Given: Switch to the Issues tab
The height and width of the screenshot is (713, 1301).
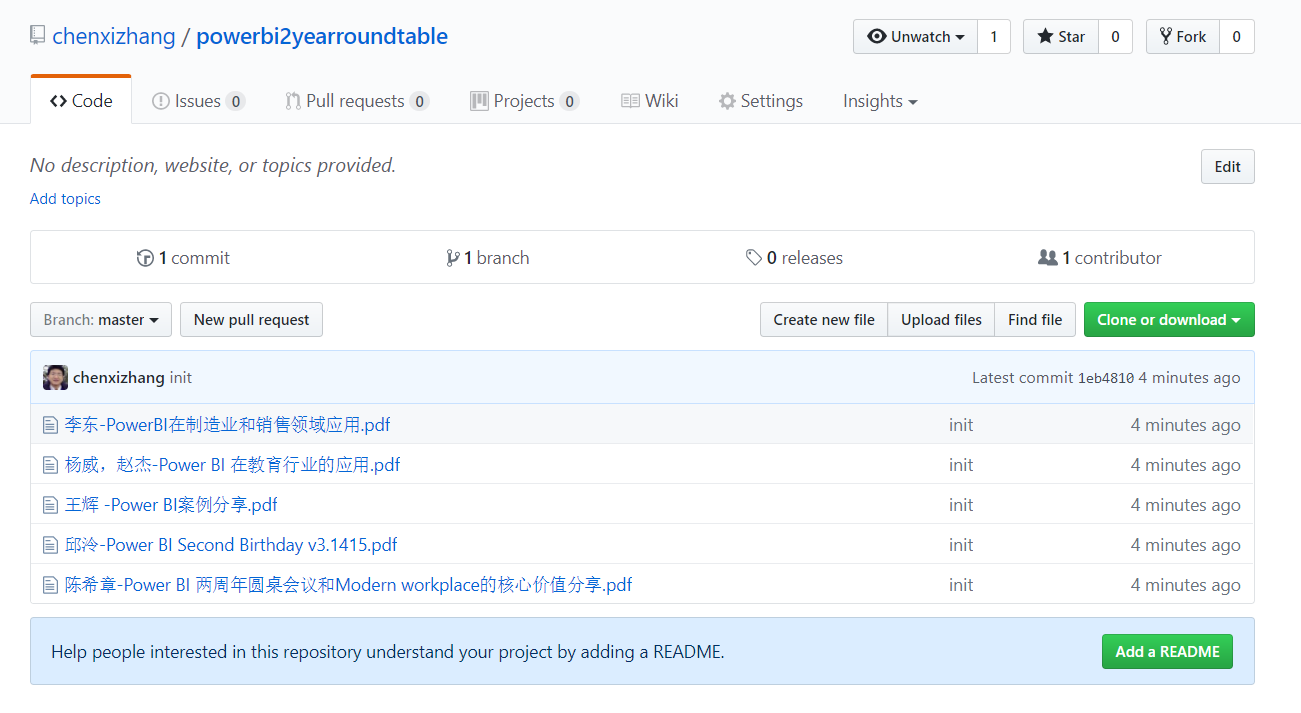Looking at the screenshot, I should (x=197, y=101).
